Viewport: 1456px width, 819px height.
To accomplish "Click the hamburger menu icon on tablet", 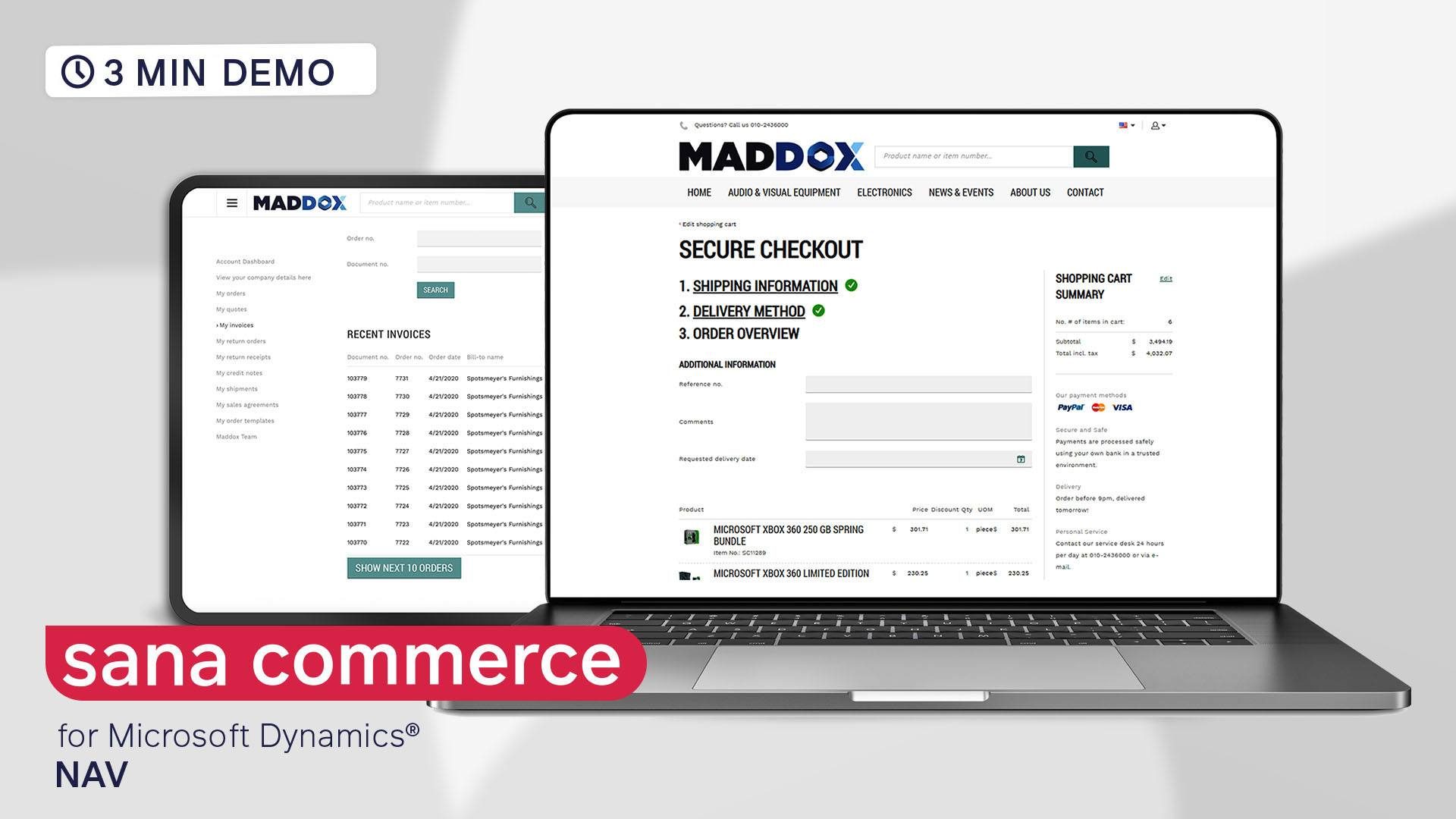I will [x=230, y=202].
